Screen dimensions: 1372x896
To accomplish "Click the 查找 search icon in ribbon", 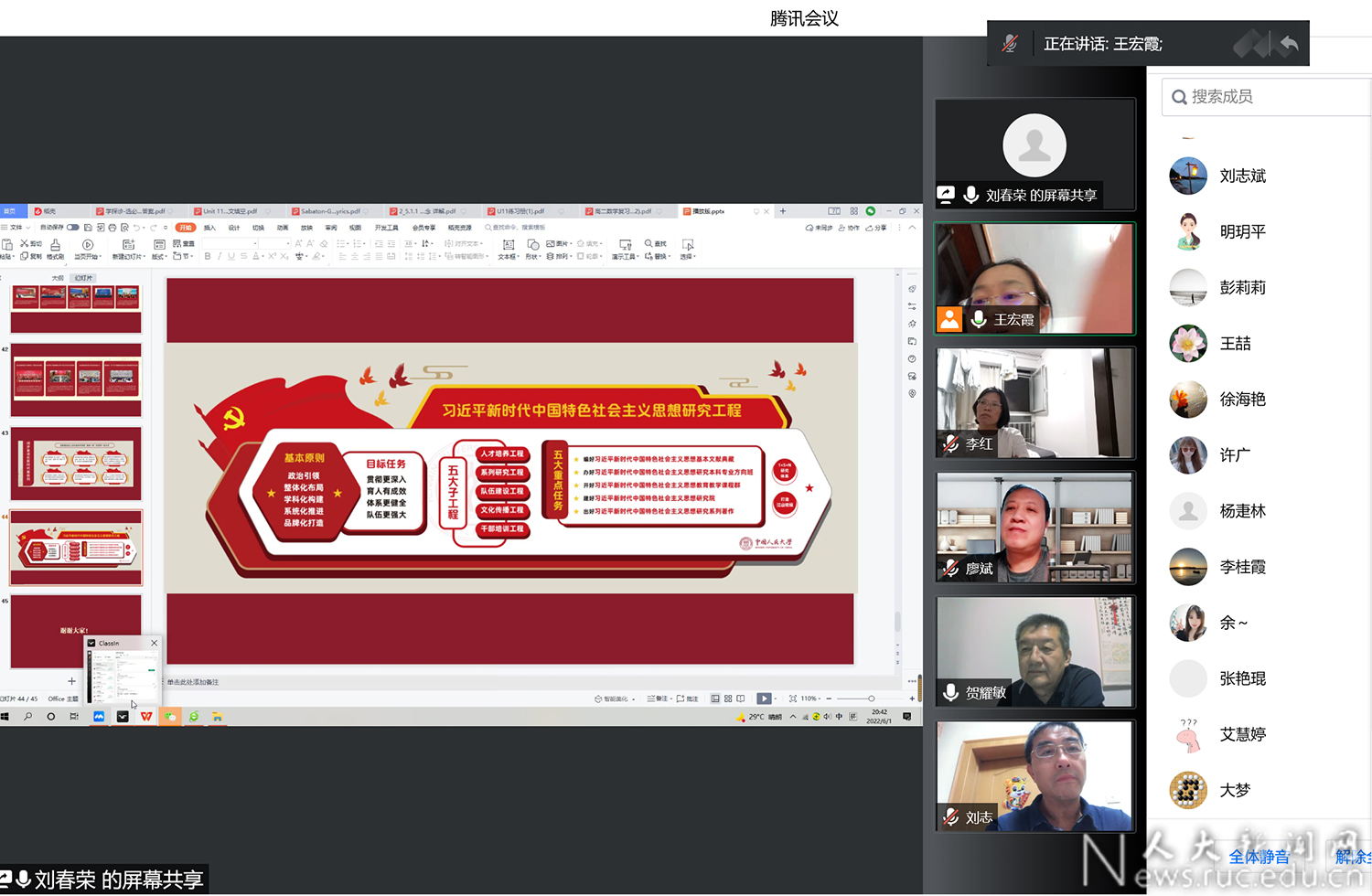I will tap(655, 243).
